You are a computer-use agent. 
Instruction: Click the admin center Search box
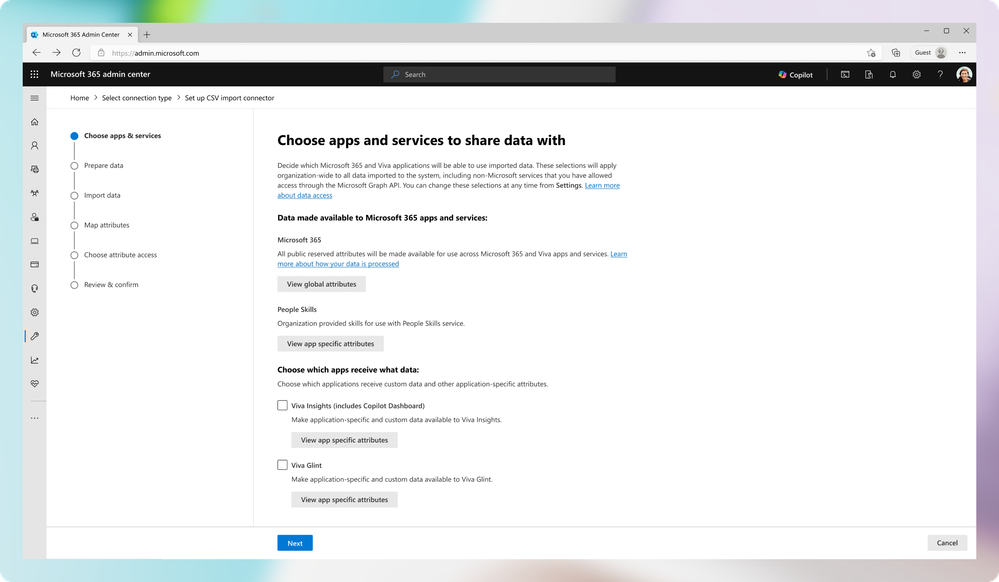[x=500, y=75]
